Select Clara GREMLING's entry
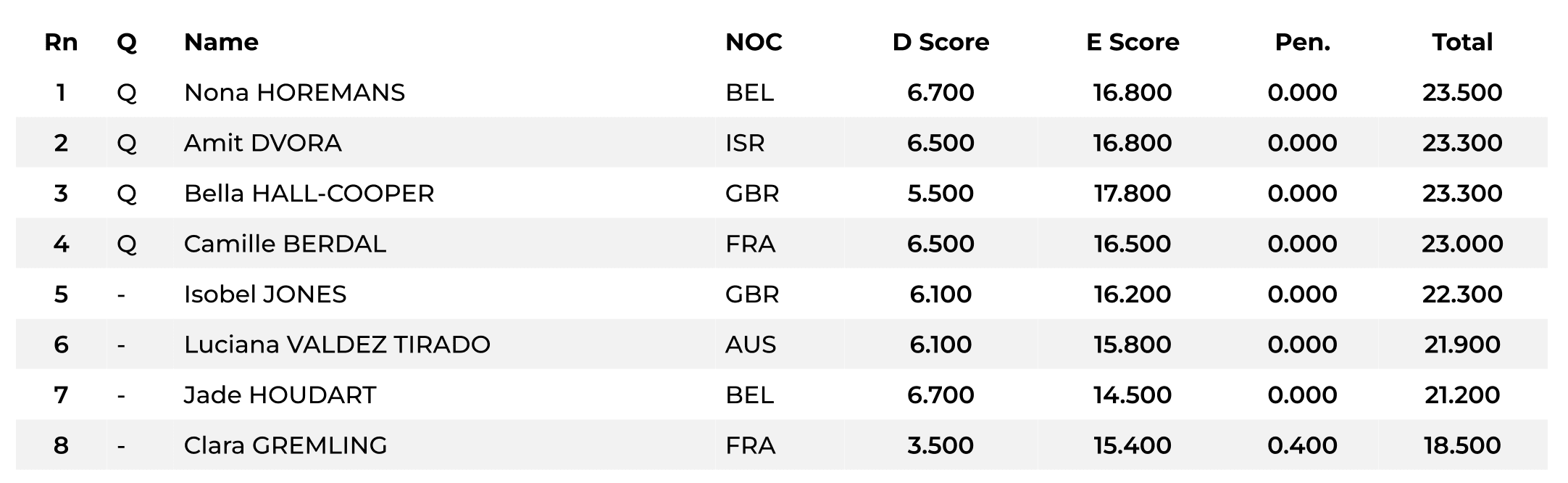Image resolution: width=1568 pixels, height=483 pixels. click(x=285, y=445)
